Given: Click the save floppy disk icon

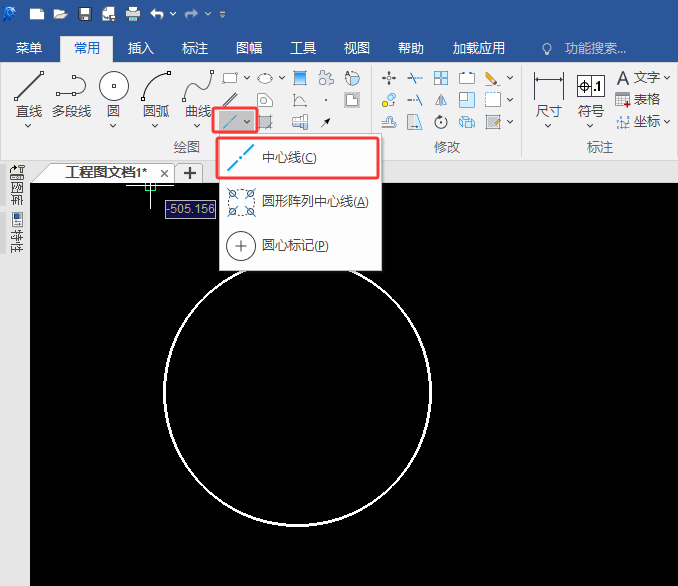Looking at the screenshot, I should point(85,14).
